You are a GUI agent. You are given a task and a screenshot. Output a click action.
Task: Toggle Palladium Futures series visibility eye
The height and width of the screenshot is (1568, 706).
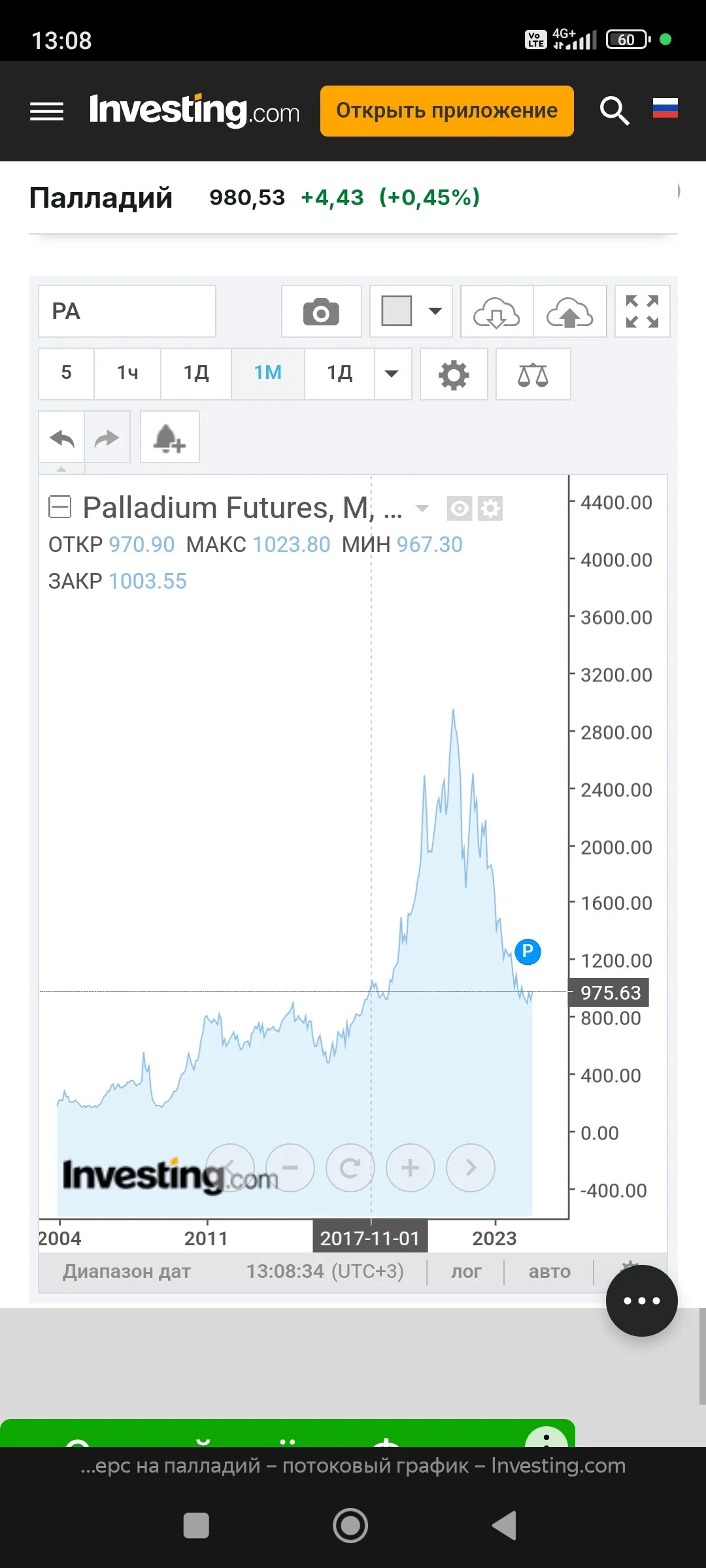[x=459, y=508]
